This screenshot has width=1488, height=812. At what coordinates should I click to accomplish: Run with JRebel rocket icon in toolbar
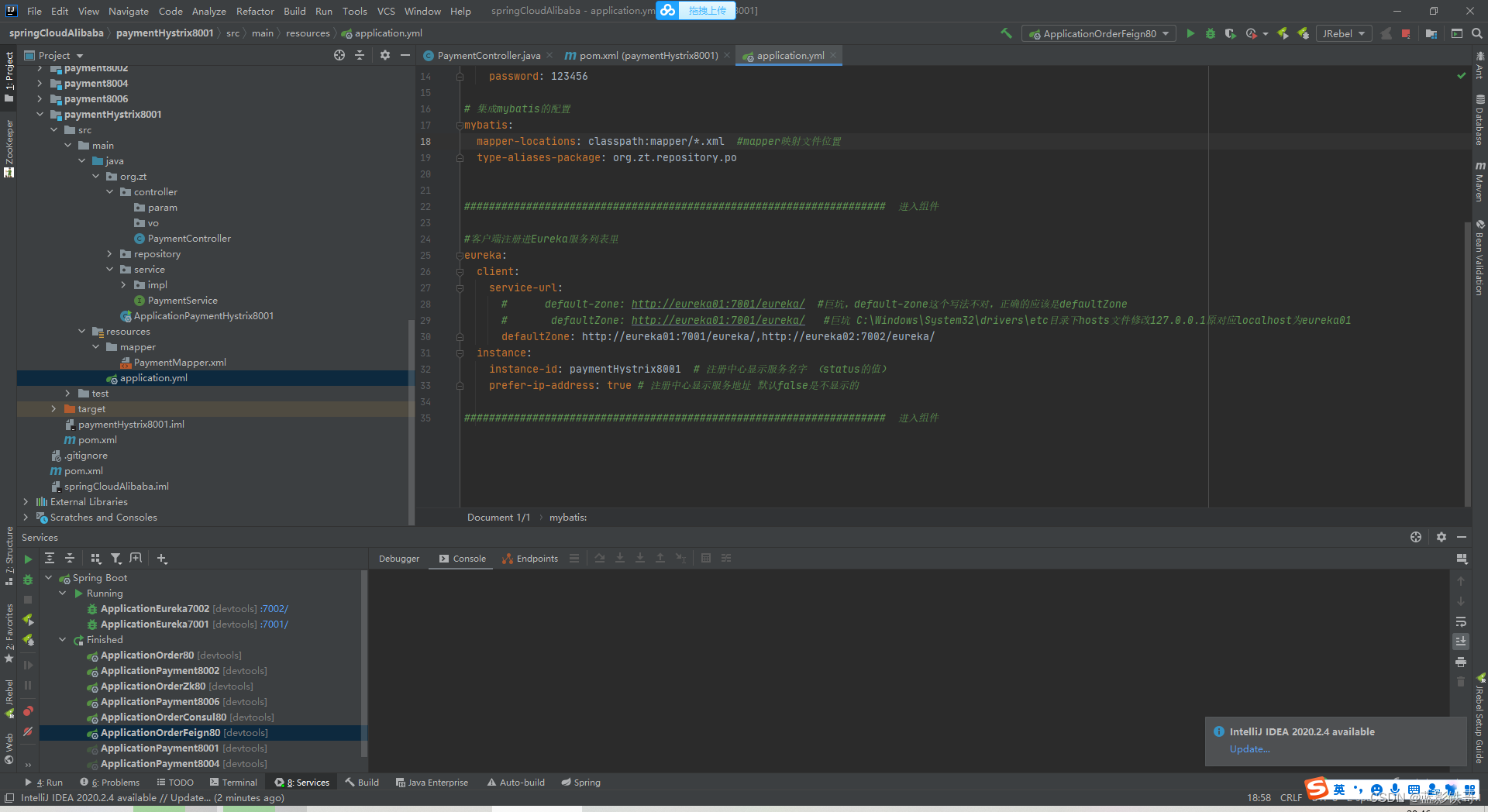coord(1283,33)
